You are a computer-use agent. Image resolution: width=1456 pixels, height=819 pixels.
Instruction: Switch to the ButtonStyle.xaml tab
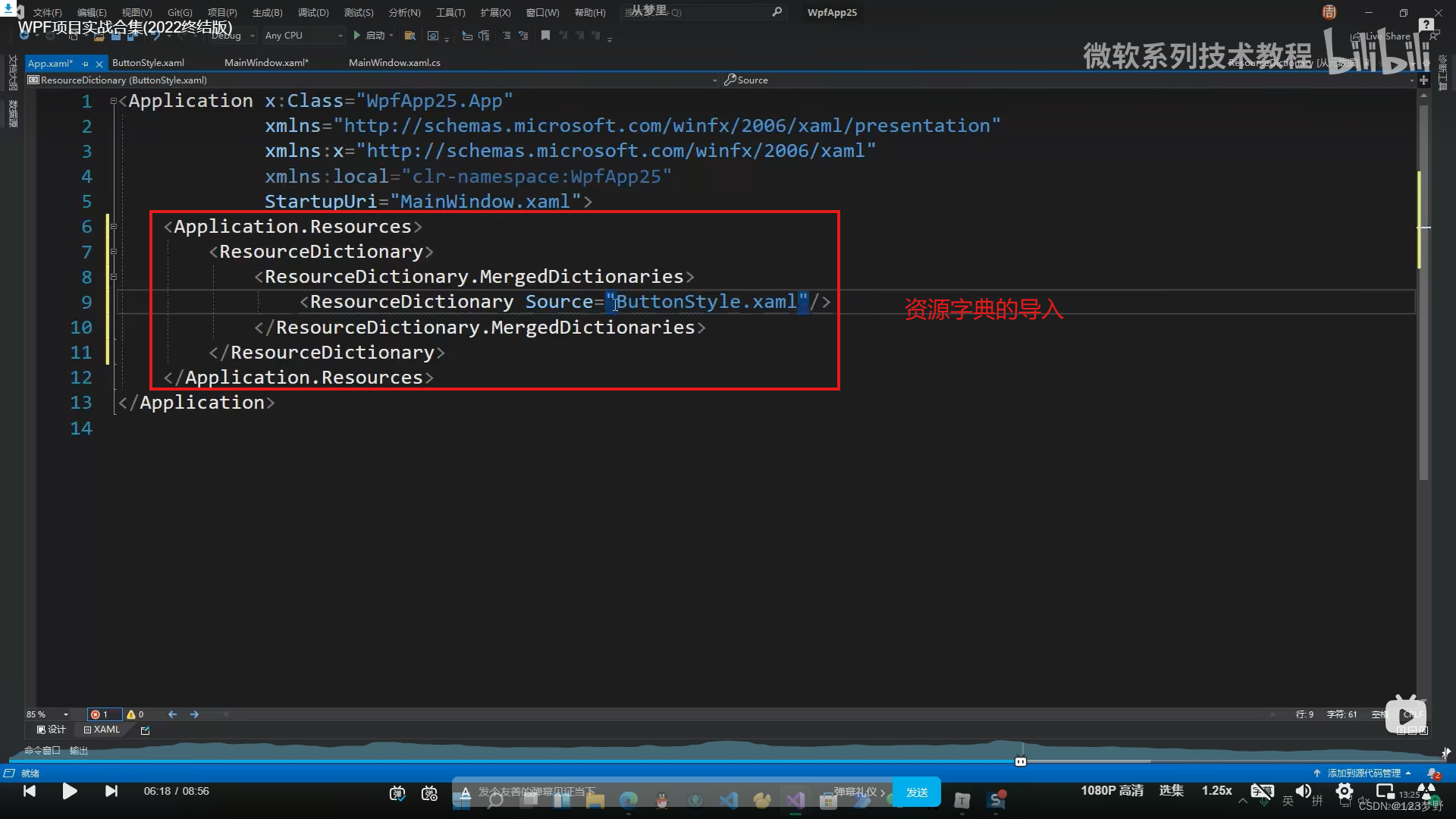tap(148, 63)
